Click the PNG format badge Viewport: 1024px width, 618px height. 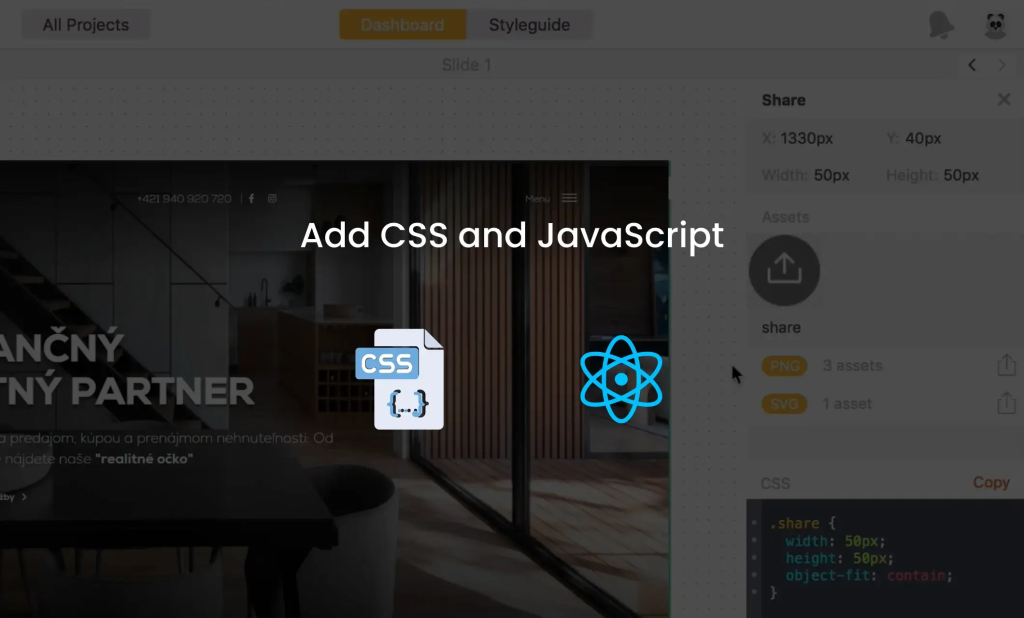(x=784, y=366)
